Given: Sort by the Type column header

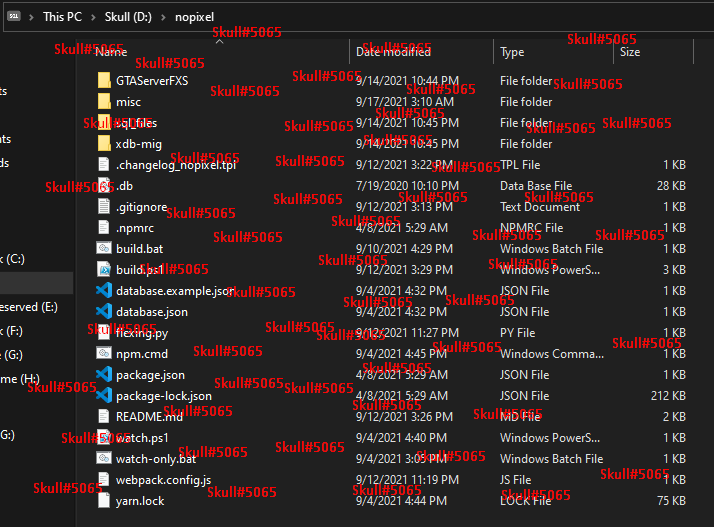Looking at the screenshot, I should pyautogui.click(x=512, y=52).
